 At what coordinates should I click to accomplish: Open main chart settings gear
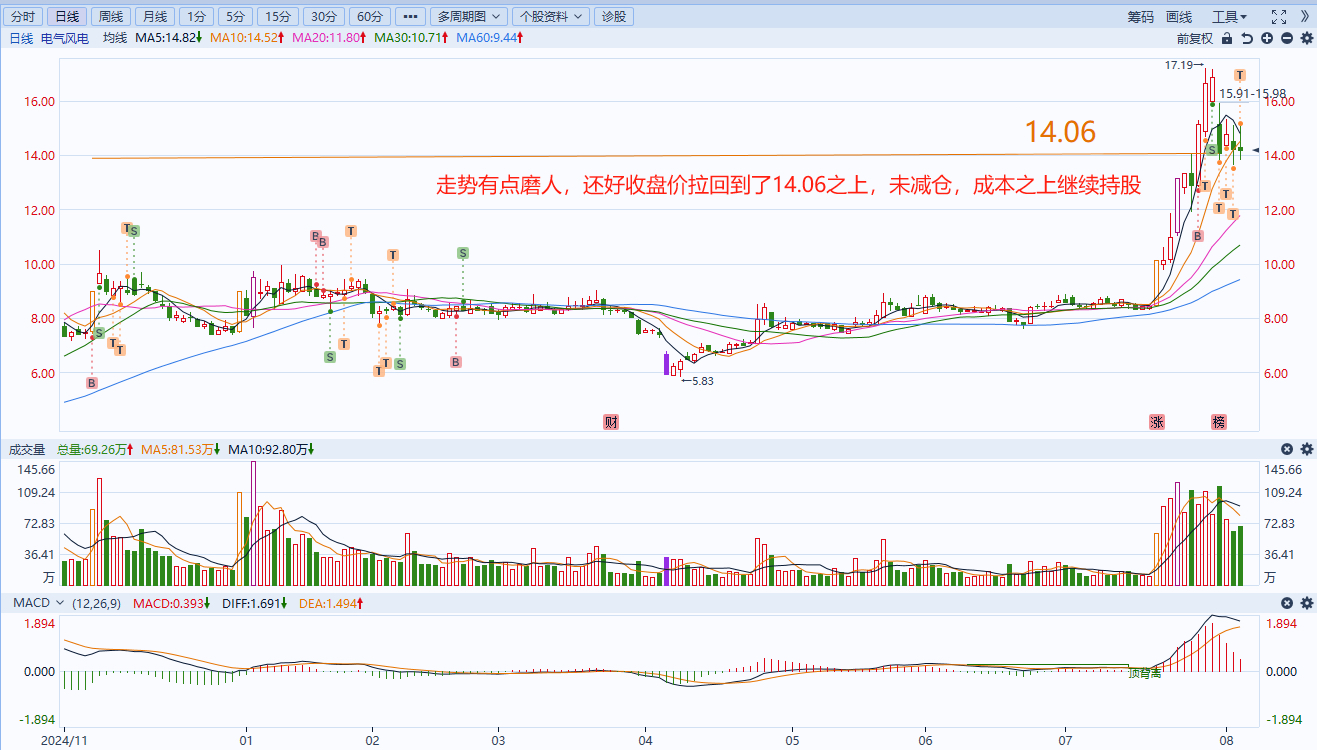1306,38
